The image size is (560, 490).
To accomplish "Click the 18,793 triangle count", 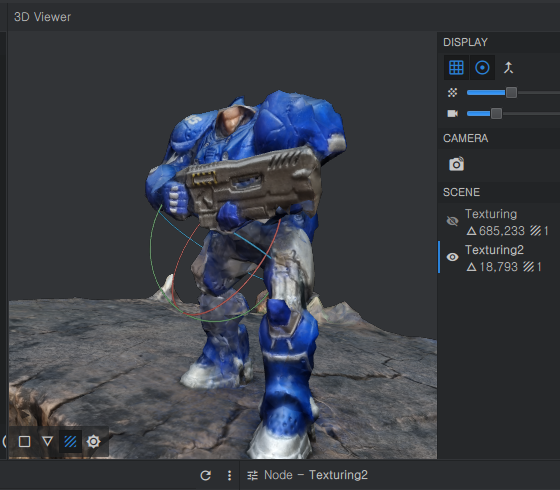I will tap(498, 267).
